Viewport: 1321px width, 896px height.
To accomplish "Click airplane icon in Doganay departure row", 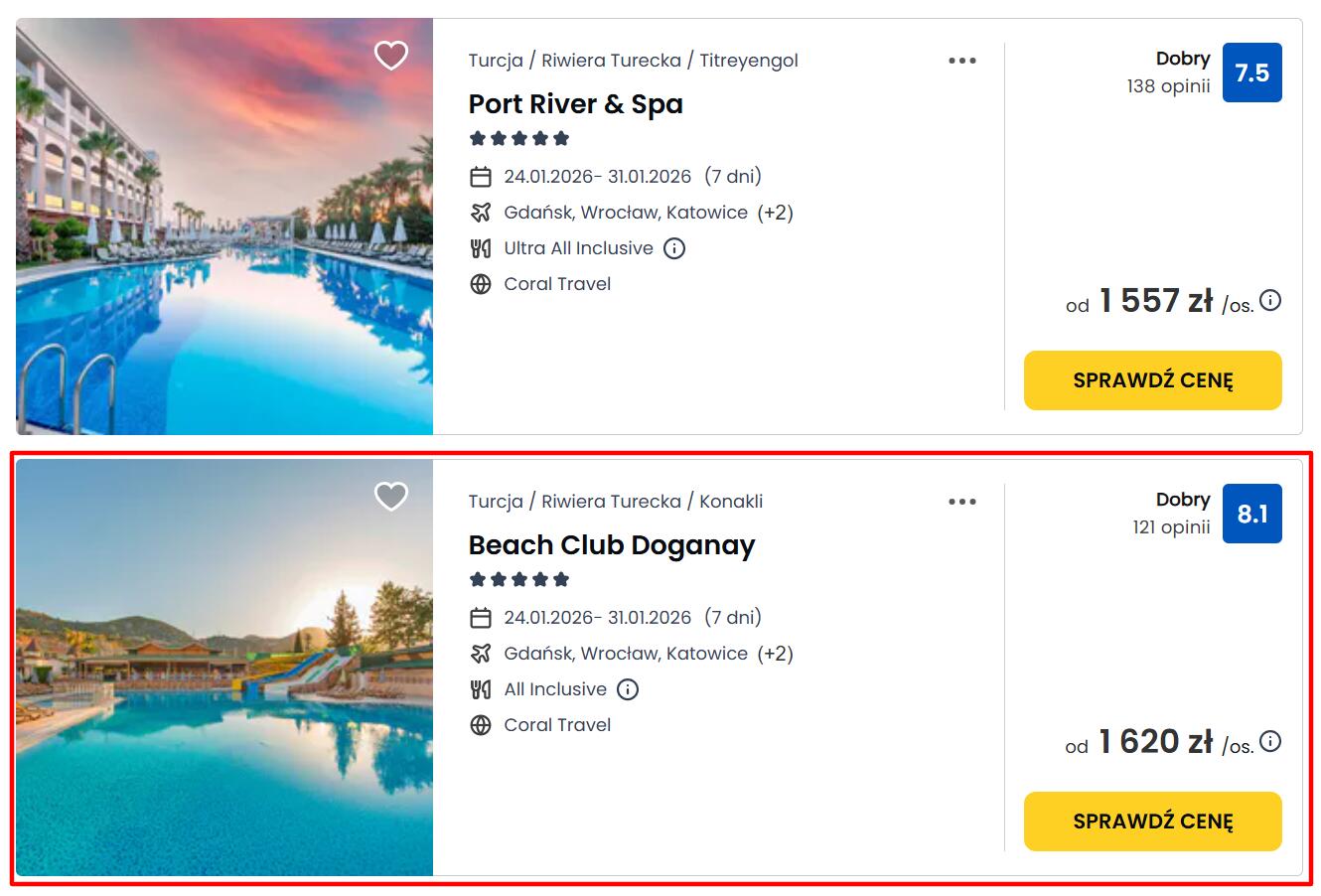I will pos(481,654).
